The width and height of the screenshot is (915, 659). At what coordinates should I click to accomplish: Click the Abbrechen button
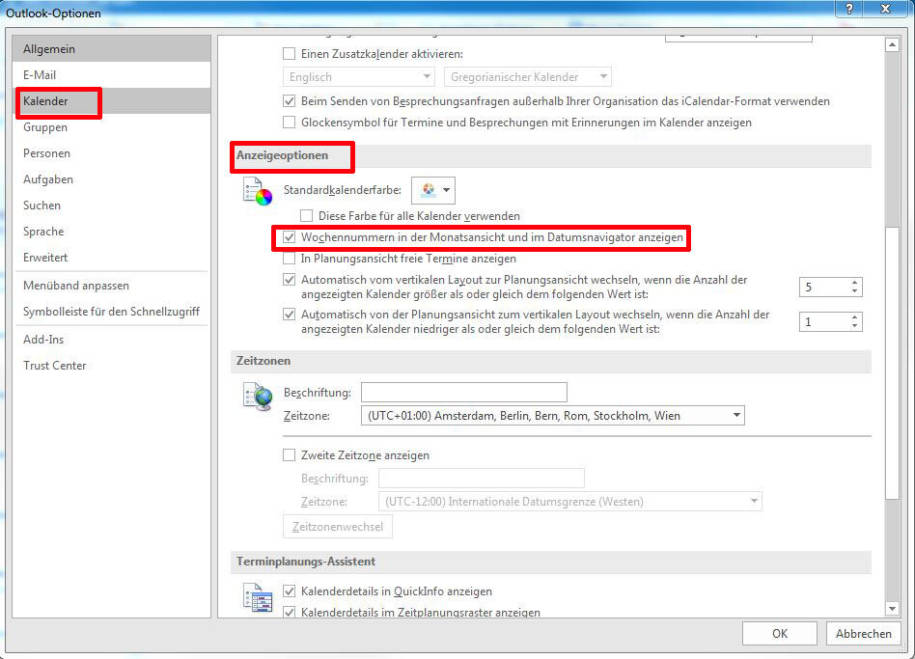click(x=863, y=633)
